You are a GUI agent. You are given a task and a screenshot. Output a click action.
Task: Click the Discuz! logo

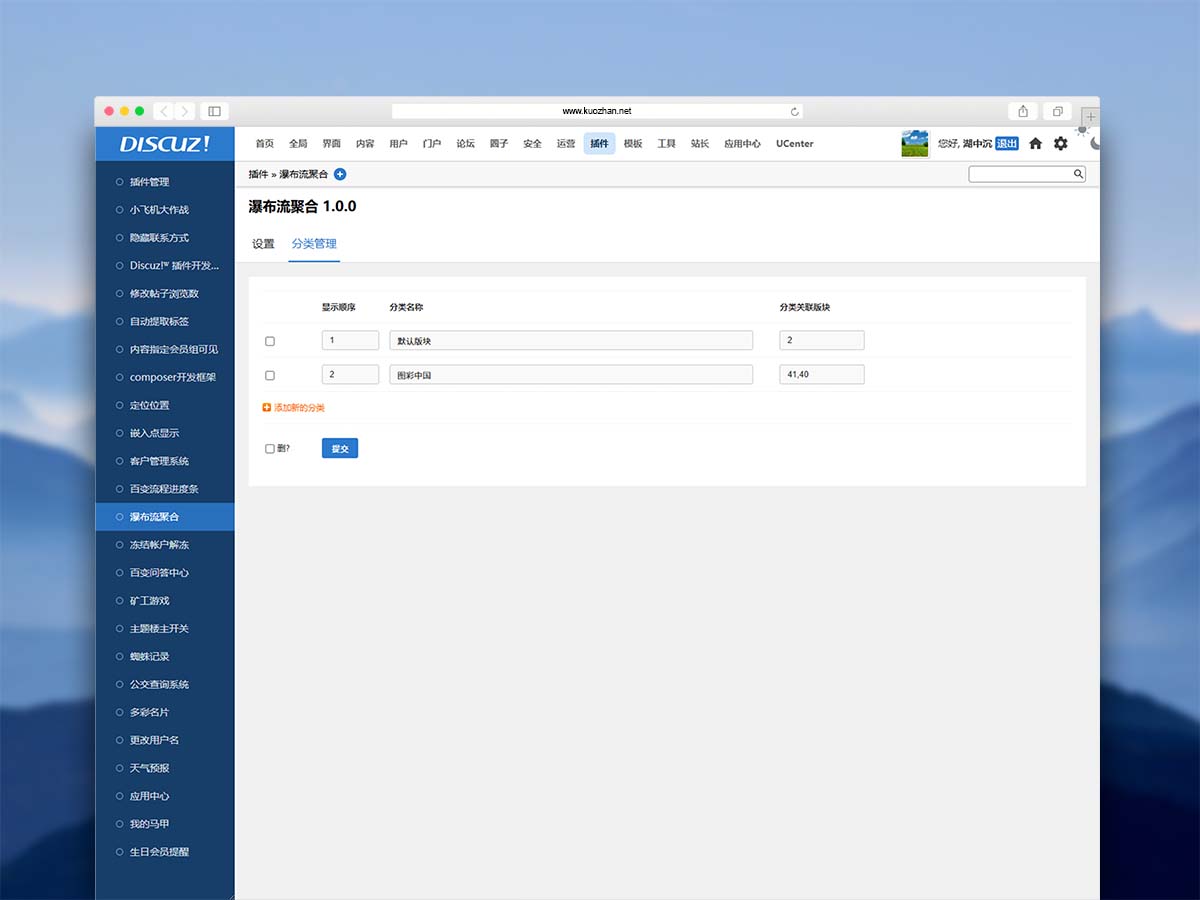[165, 144]
